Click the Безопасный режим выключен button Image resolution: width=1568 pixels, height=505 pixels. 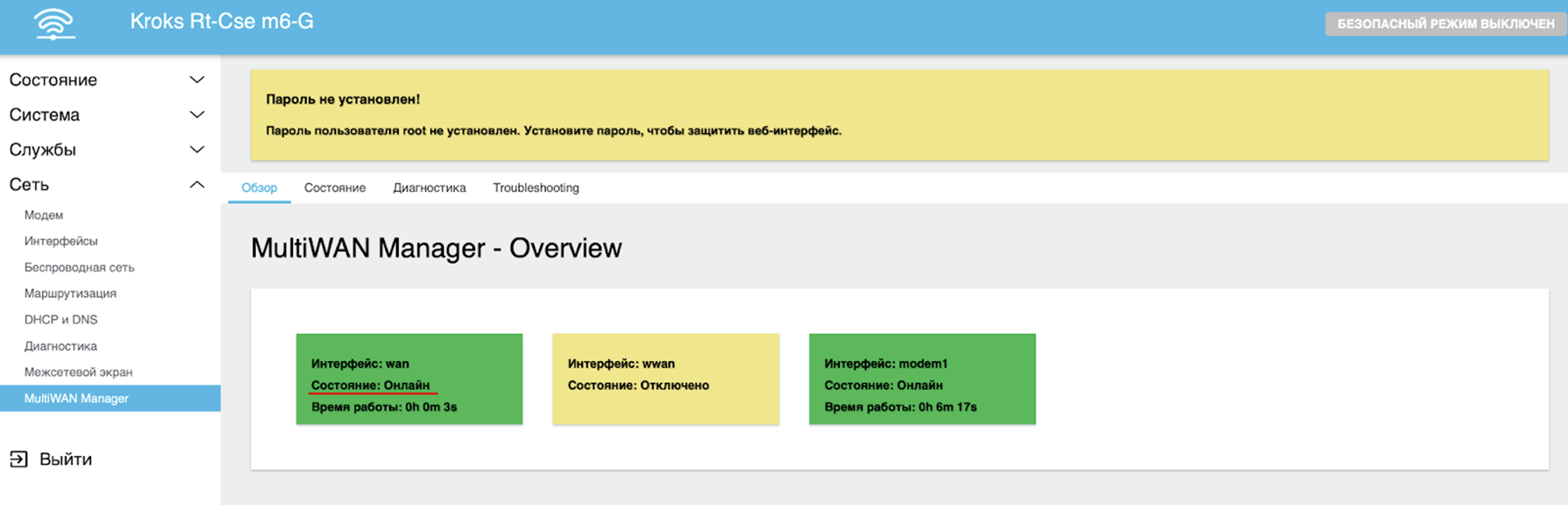click(1445, 24)
